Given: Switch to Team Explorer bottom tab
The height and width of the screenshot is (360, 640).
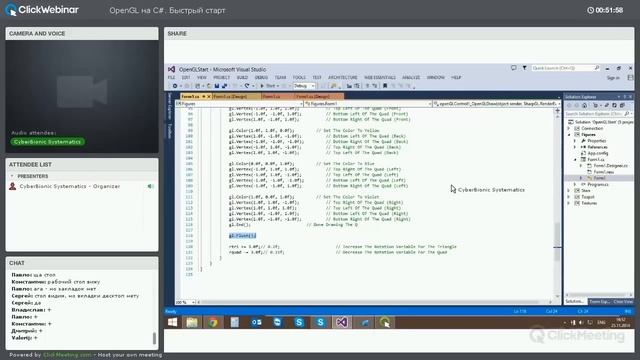Looking at the screenshot, I should (x=599, y=302).
